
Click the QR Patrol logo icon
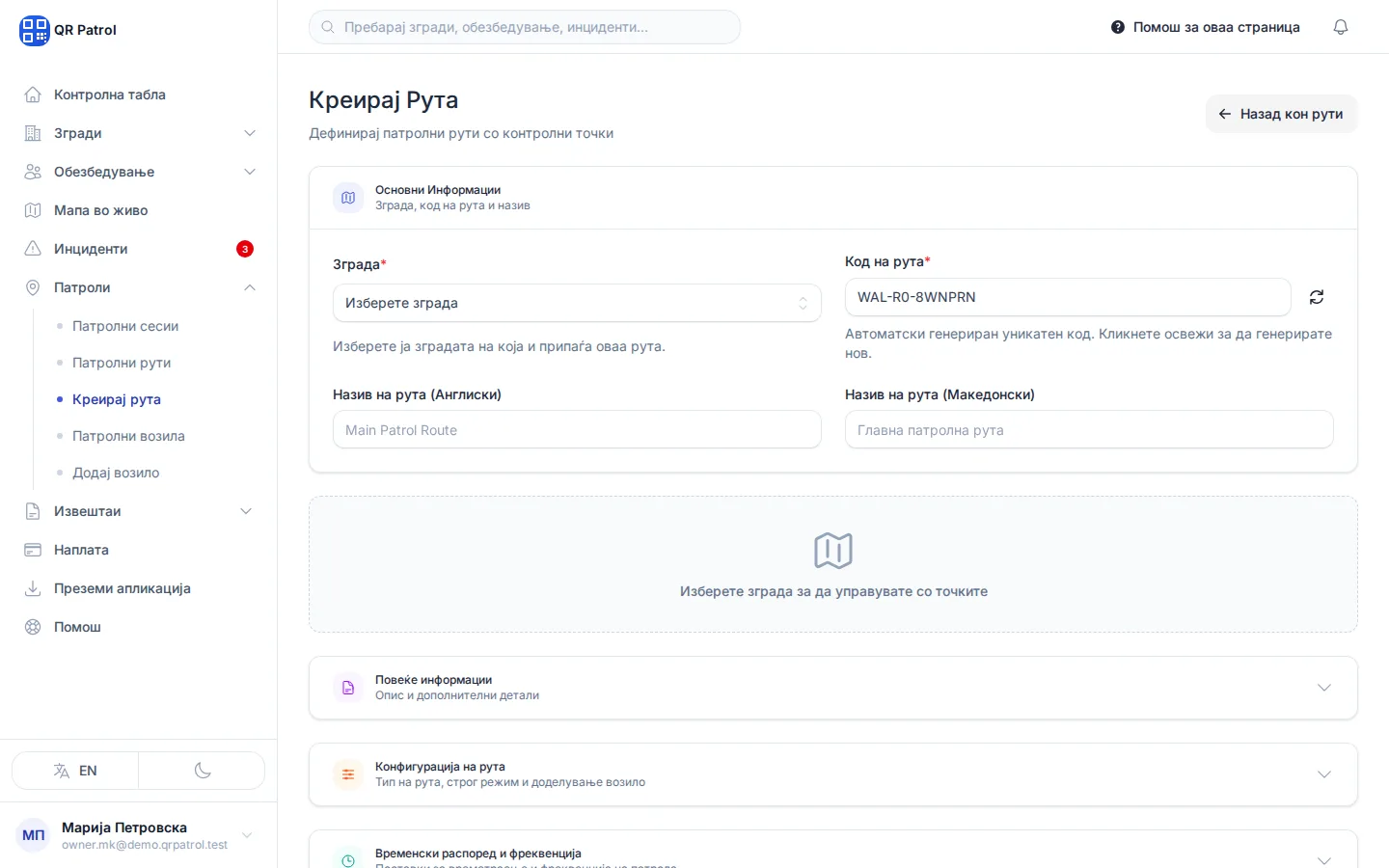click(34, 30)
